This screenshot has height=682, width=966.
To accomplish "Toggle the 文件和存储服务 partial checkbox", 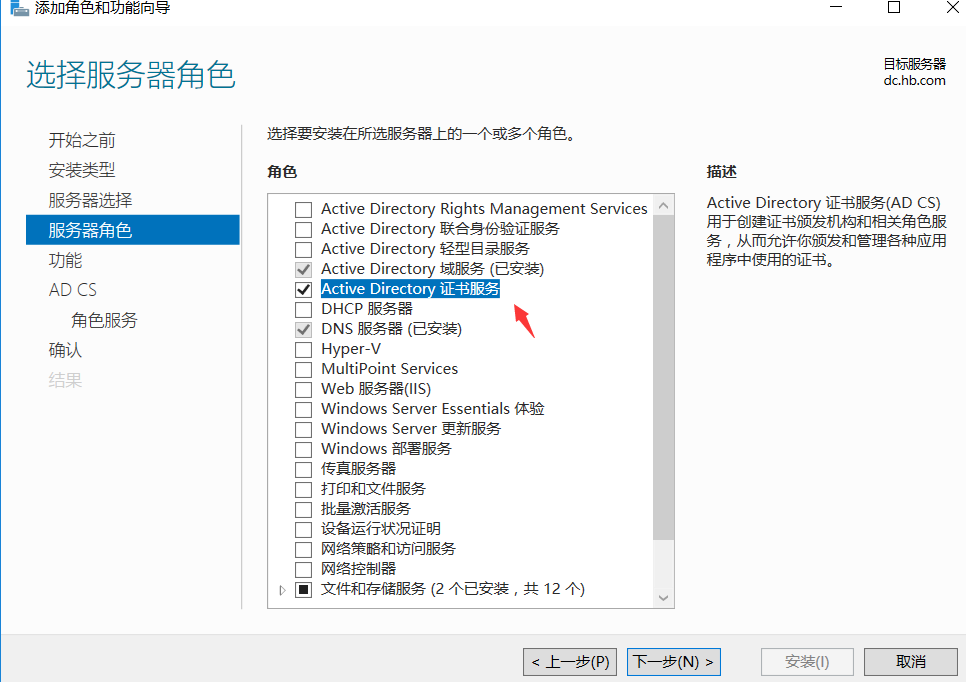I will coord(303,590).
